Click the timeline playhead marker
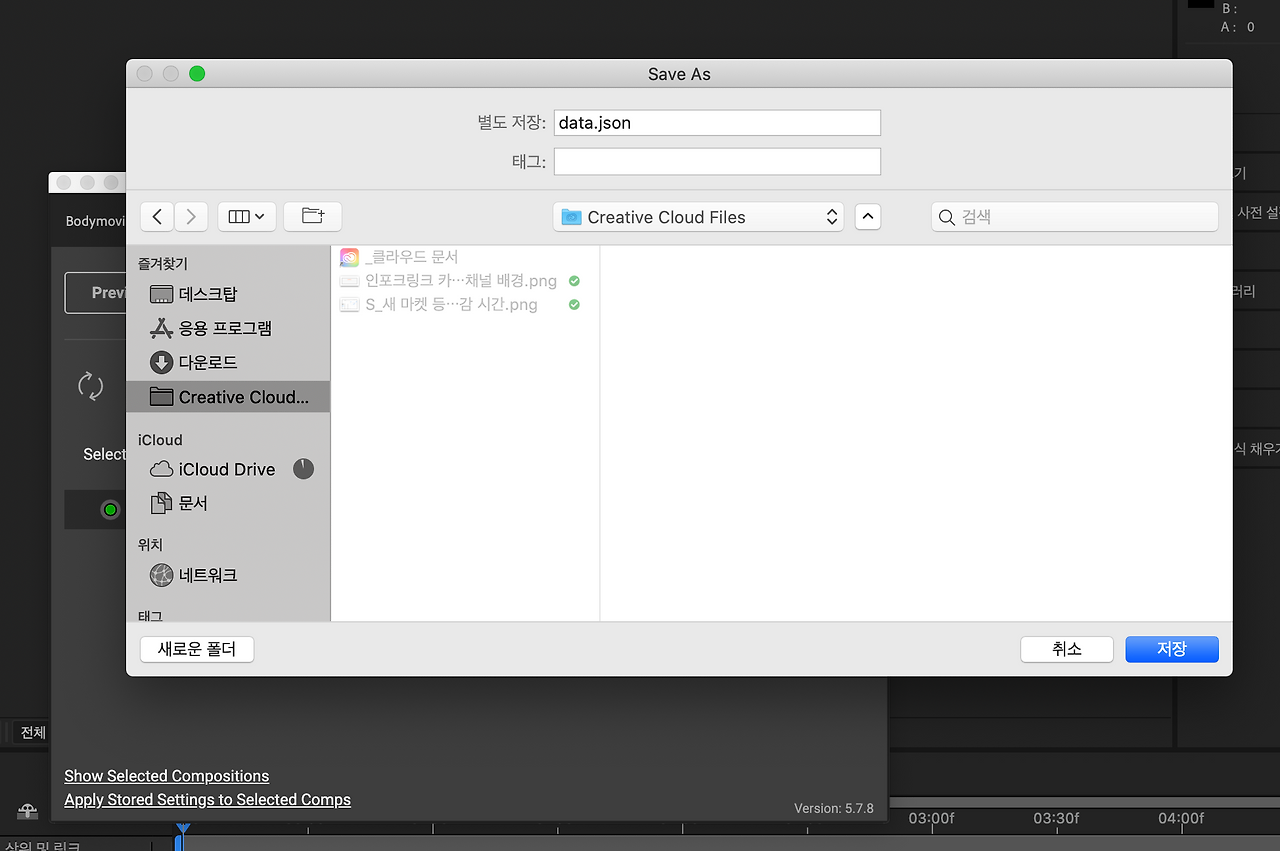 point(182,829)
